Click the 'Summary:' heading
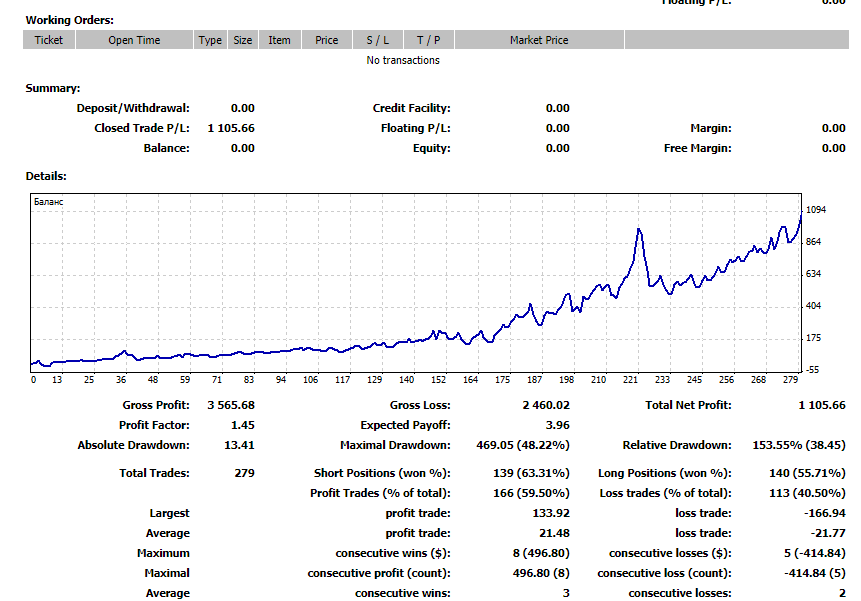The height and width of the screenshot is (601, 861). [x=53, y=88]
